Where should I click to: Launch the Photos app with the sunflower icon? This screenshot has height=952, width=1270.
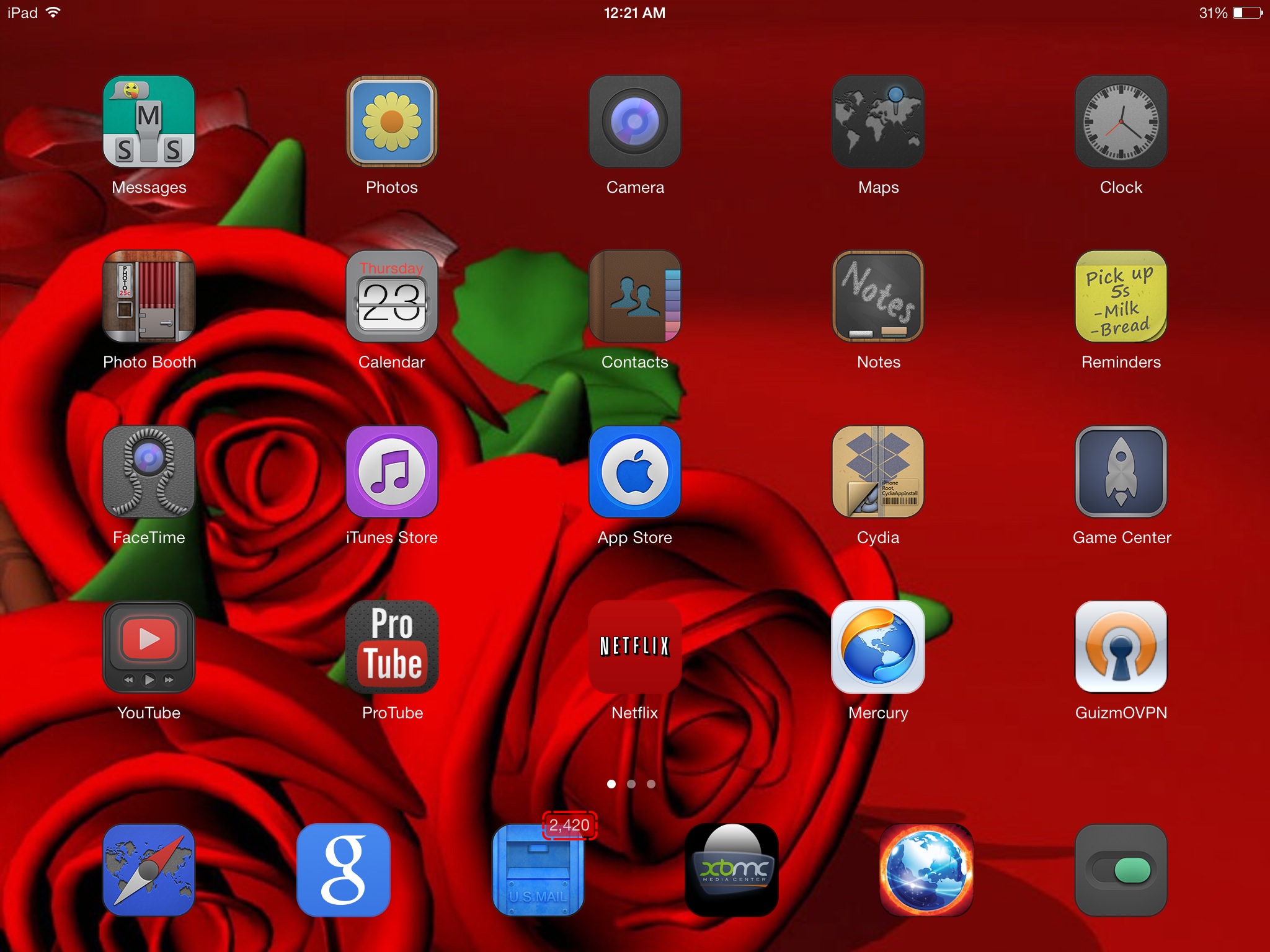point(392,121)
